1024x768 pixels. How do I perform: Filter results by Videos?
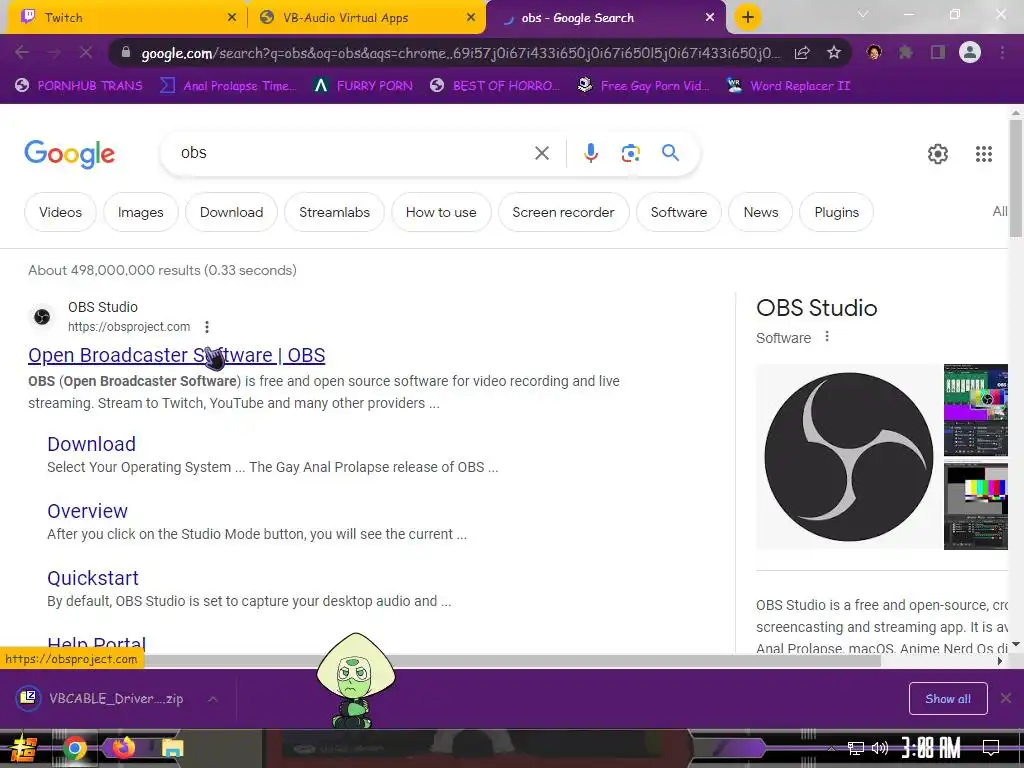60,212
